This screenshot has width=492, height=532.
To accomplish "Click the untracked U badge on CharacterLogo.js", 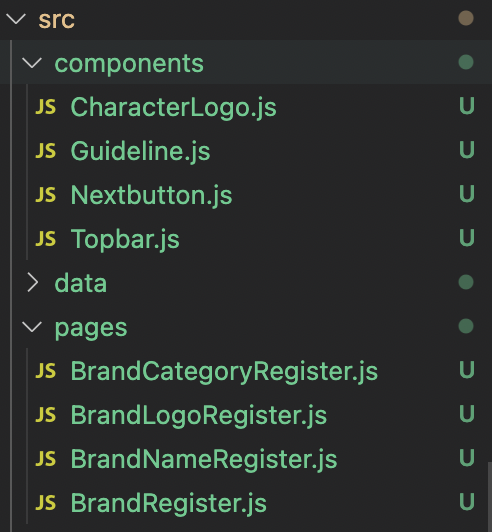I will coord(467,106).
